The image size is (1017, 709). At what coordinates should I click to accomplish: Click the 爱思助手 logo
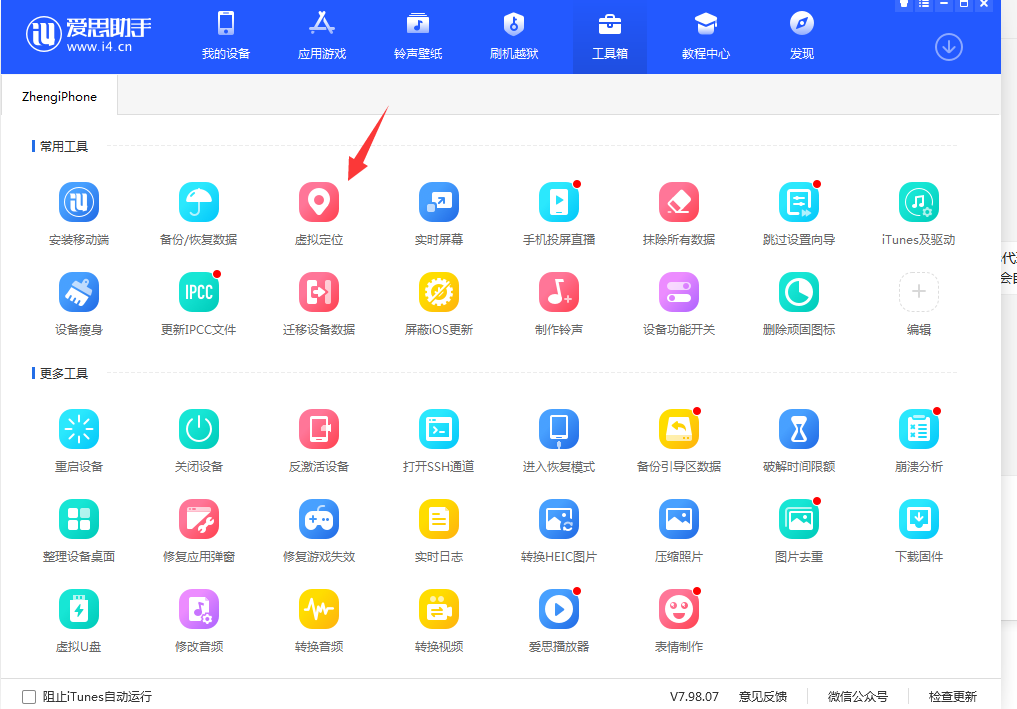[x=88, y=34]
